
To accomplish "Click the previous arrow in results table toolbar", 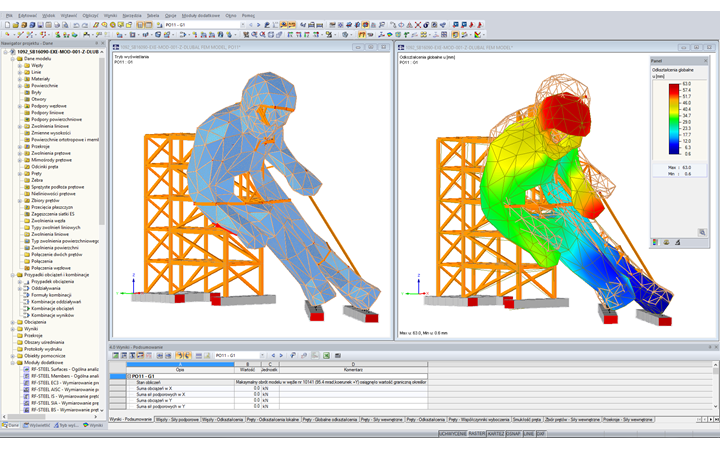I will (273, 355).
